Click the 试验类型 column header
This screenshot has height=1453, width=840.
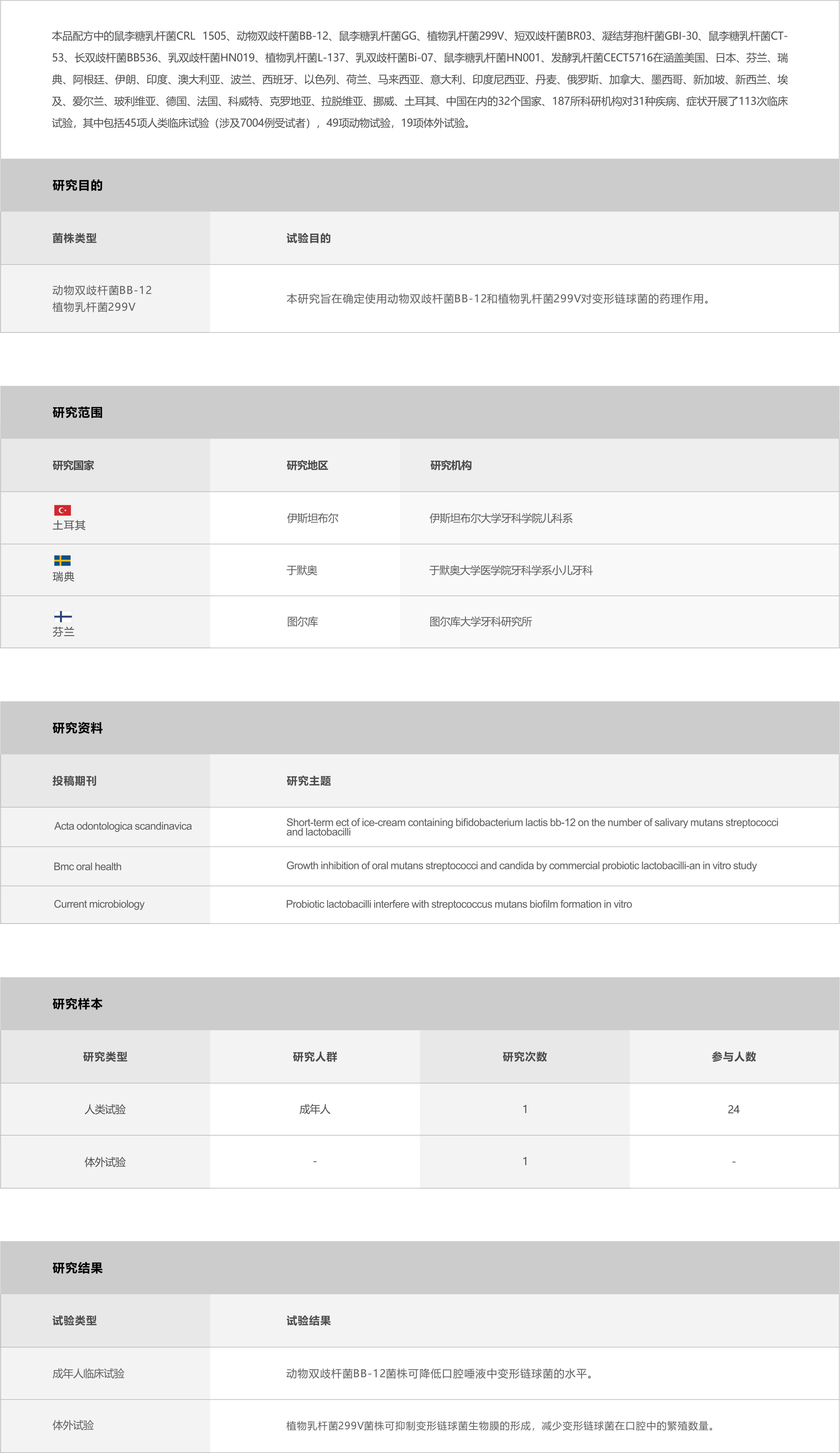click(74, 1321)
